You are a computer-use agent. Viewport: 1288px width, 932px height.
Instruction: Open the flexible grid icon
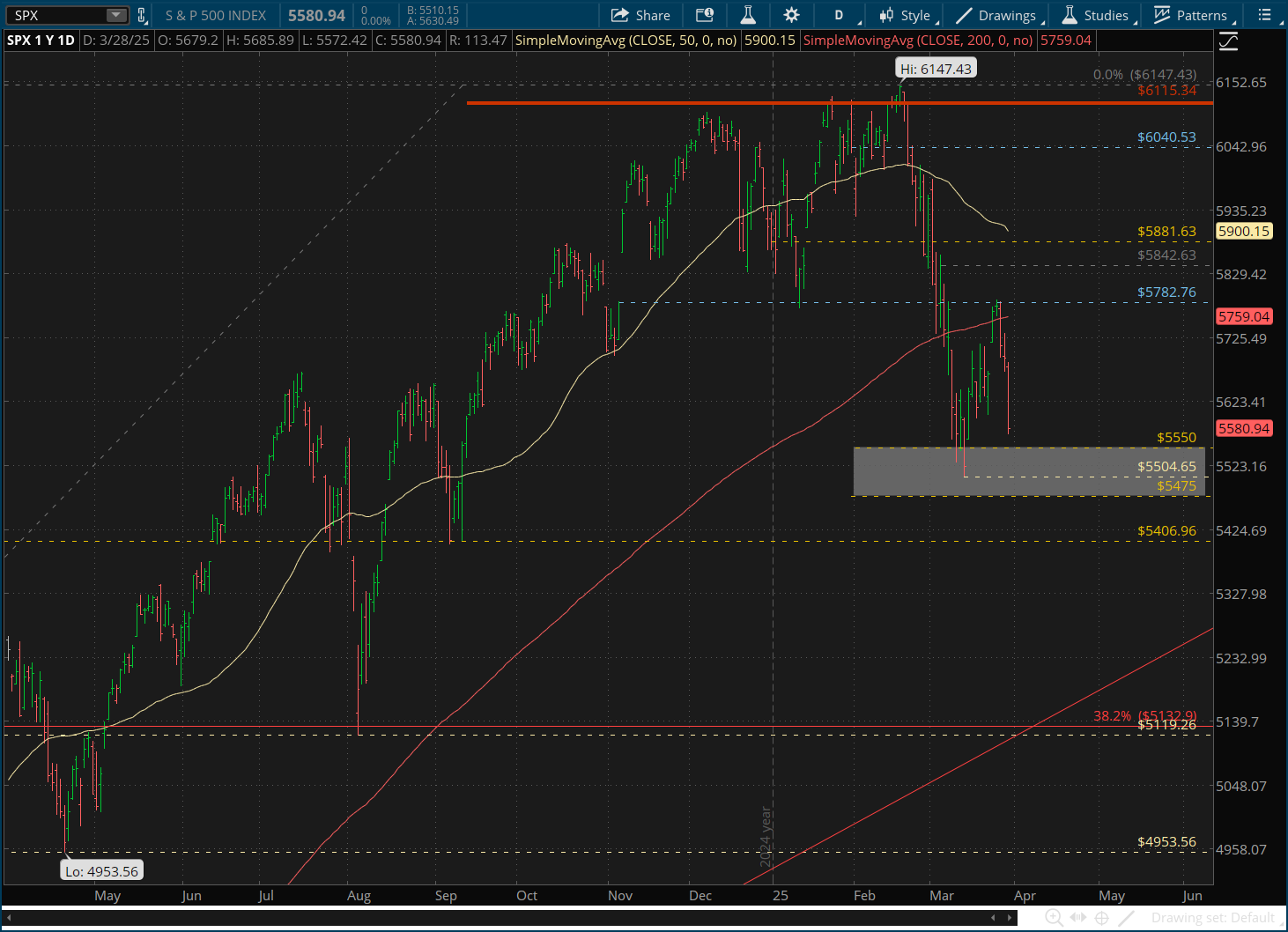pyautogui.click(x=705, y=15)
